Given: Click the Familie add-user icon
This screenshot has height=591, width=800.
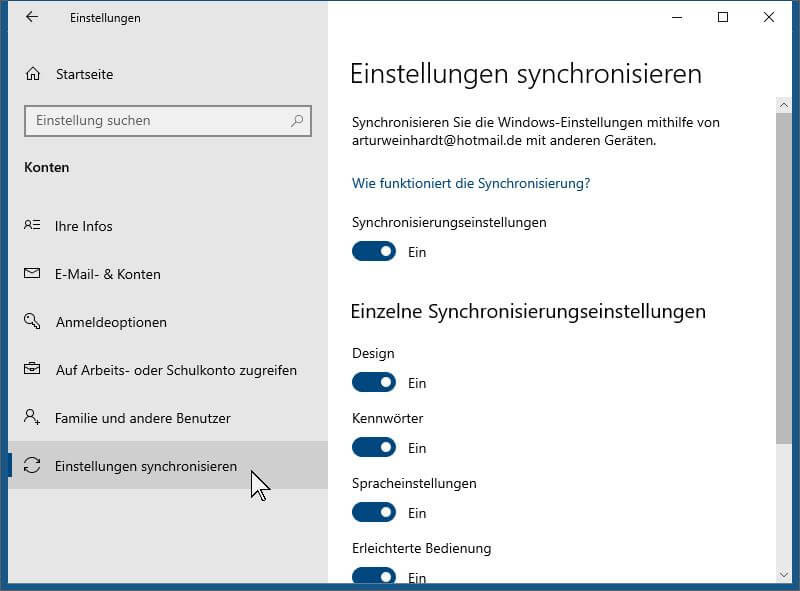Looking at the screenshot, I should click(x=32, y=417).
